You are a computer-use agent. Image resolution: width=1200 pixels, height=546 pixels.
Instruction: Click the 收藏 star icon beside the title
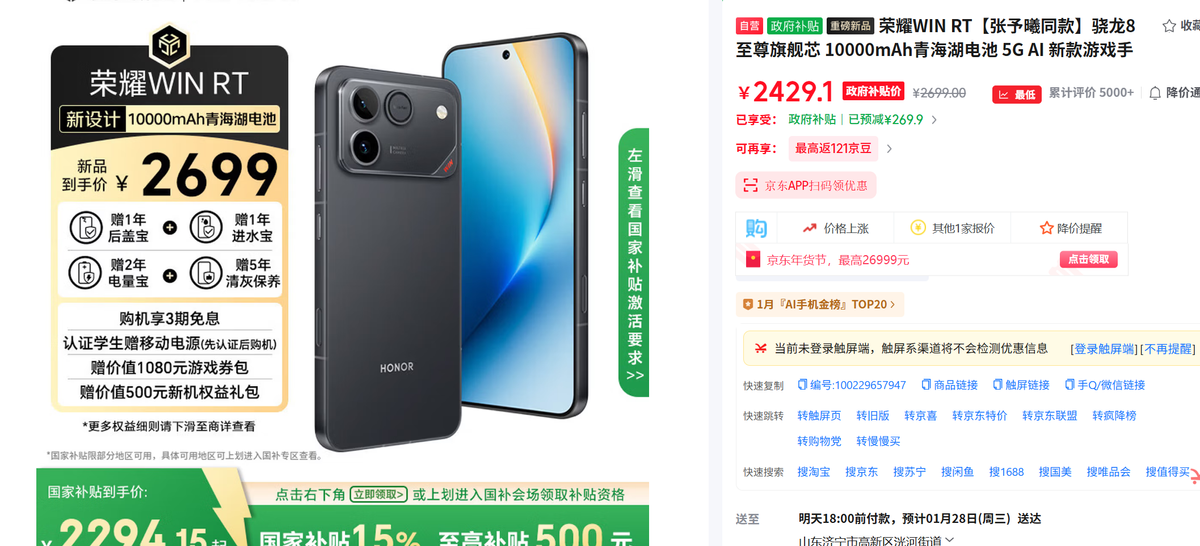click(x=1169, y=26)
